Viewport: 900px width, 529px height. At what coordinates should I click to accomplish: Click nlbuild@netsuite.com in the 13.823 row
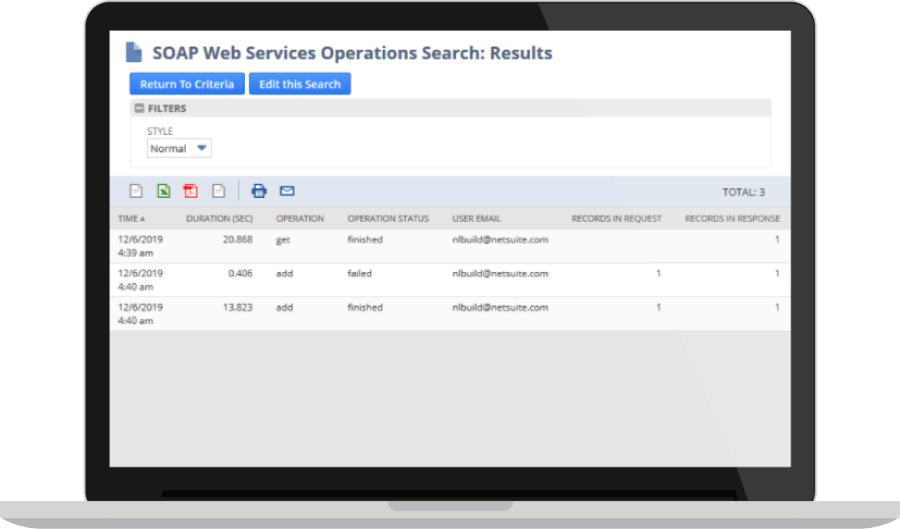500,307
